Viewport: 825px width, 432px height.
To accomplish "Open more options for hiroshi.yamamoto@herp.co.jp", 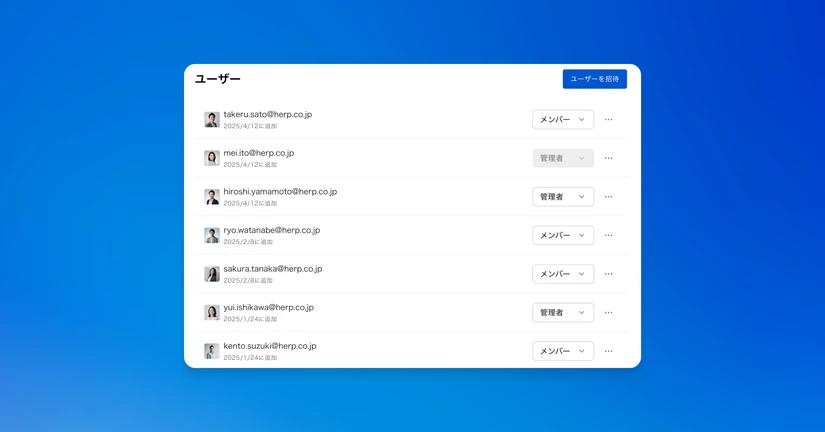I will coord(608,197).
